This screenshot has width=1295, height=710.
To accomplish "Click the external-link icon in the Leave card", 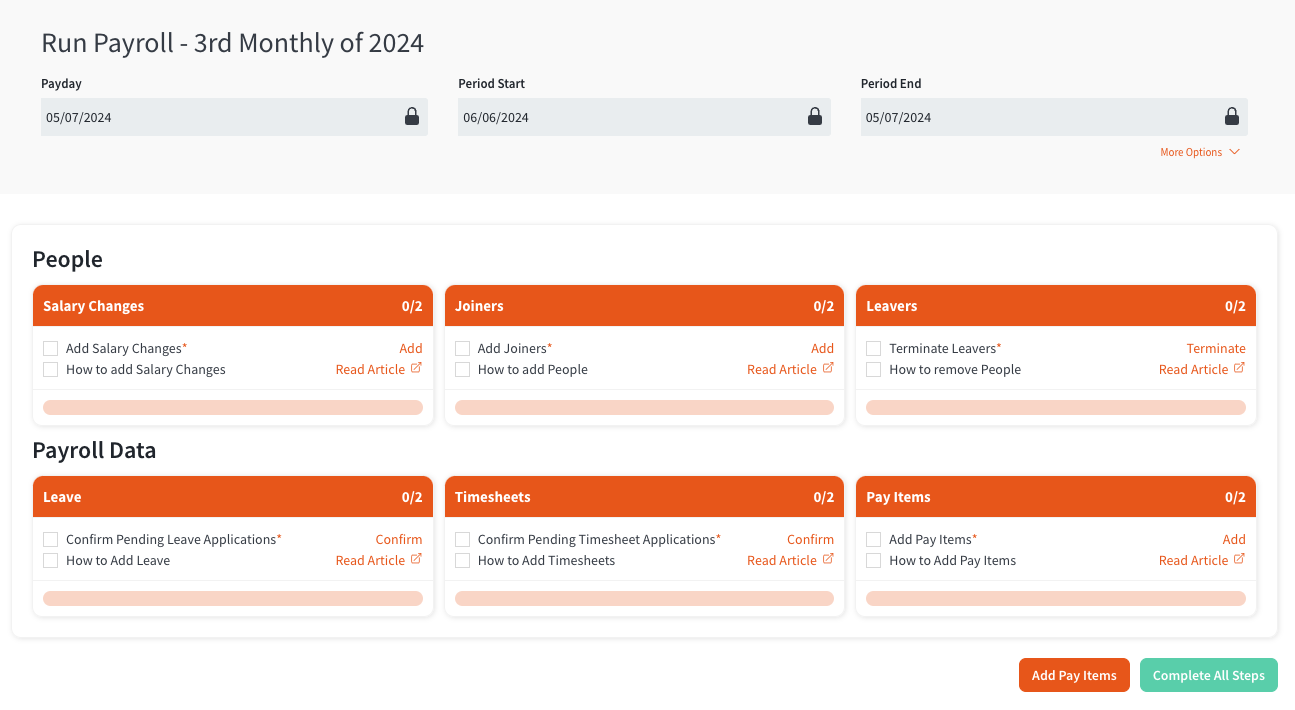I will click(416, 559).
